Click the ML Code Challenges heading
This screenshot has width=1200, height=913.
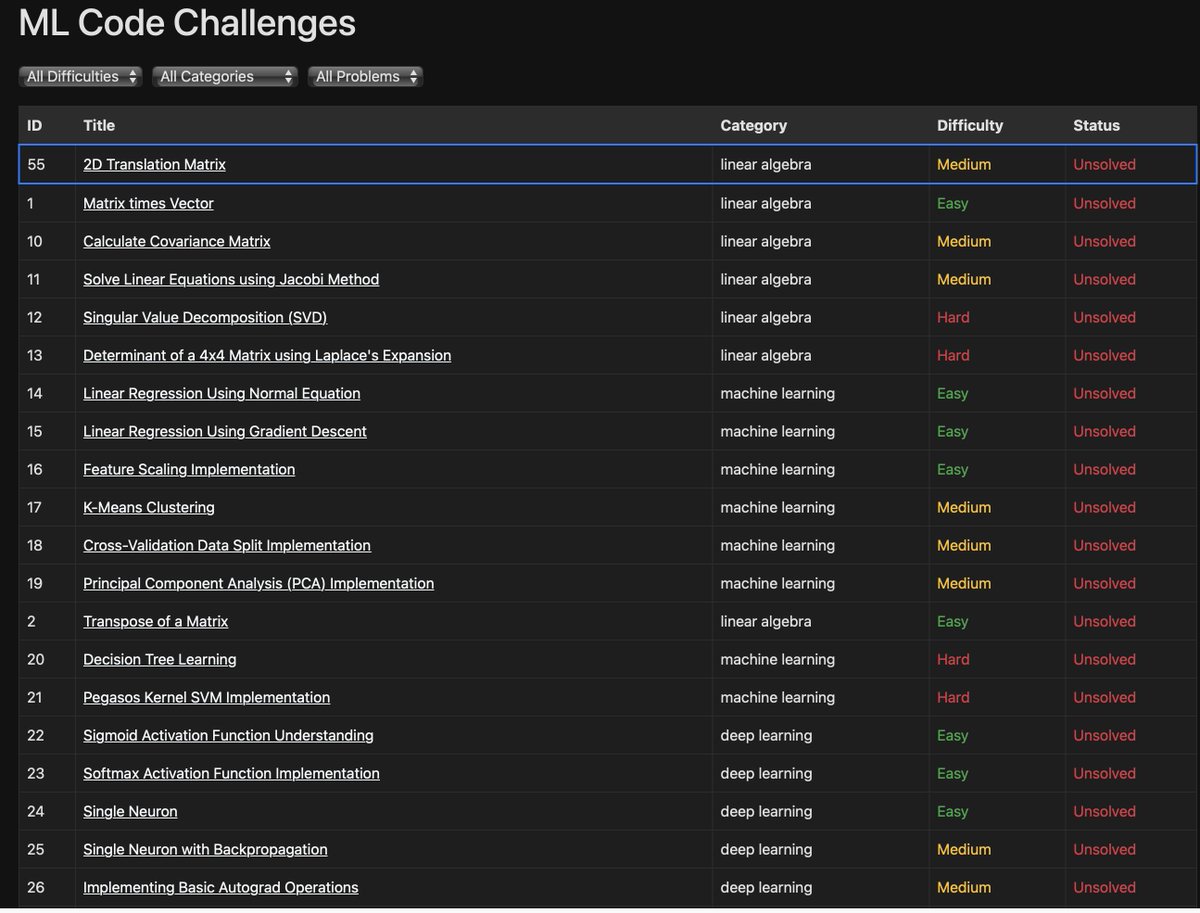187,22
